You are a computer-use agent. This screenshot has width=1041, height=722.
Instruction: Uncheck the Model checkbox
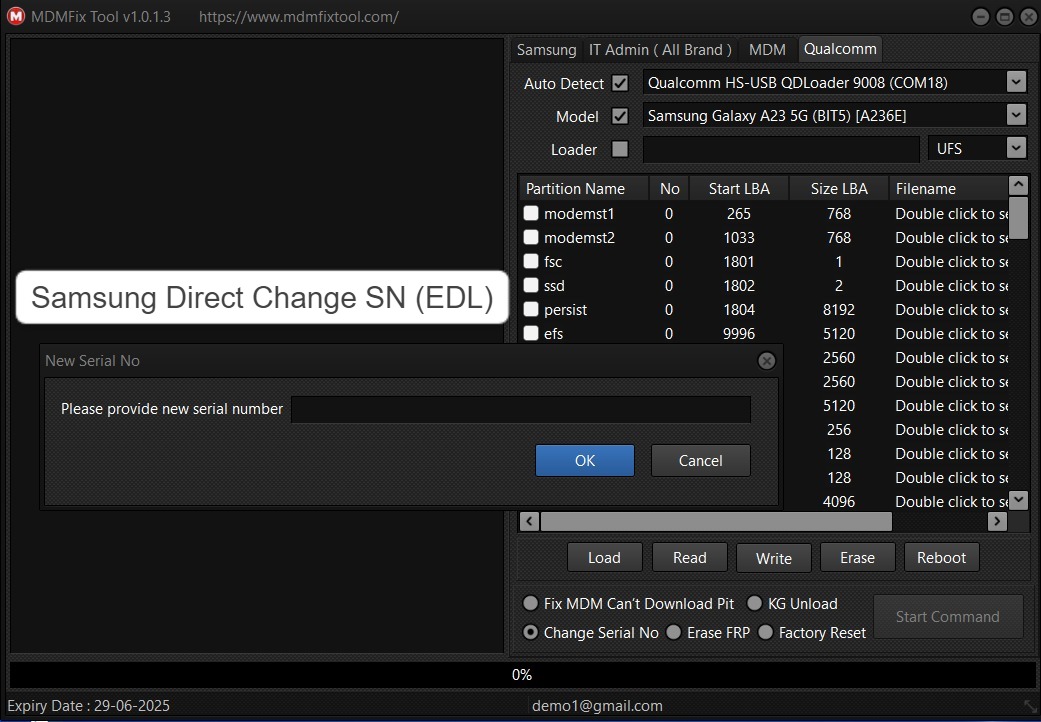621,116
